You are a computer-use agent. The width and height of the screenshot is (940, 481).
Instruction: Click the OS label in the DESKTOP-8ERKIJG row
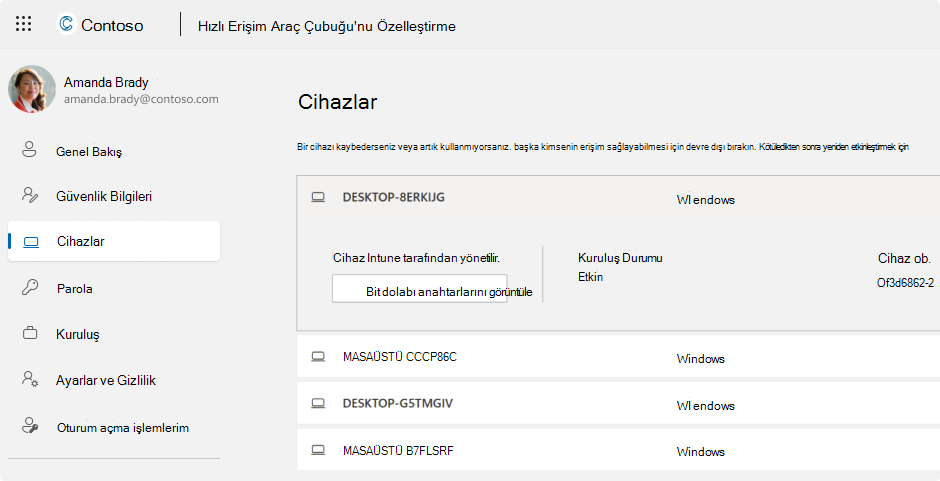pyautogui.click(x=706, y=200)
